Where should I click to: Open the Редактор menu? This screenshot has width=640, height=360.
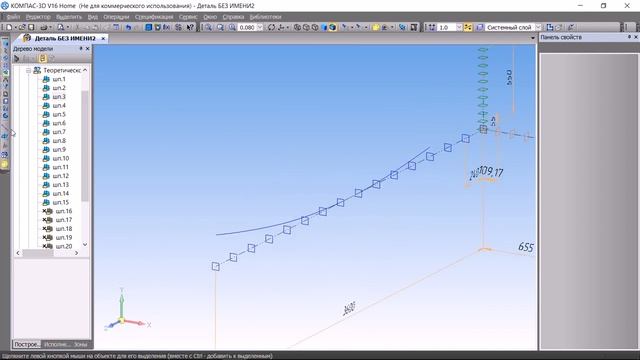(x=38, y=17)
